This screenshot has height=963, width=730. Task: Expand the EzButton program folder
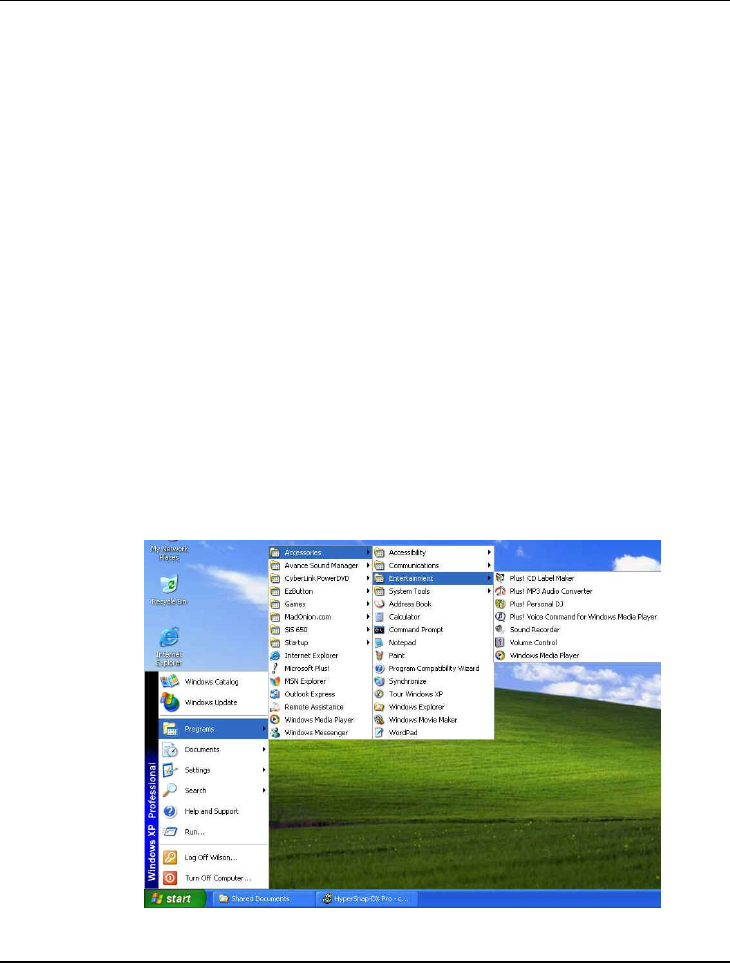[x=320, y=591]
